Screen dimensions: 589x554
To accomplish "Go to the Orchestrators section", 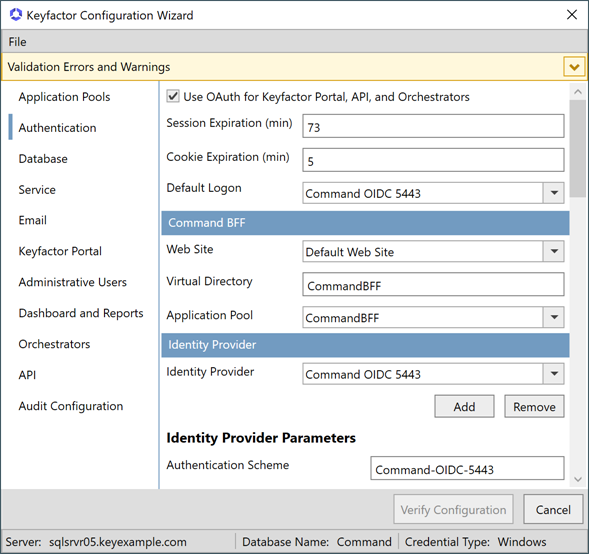I will click(54, 344).
